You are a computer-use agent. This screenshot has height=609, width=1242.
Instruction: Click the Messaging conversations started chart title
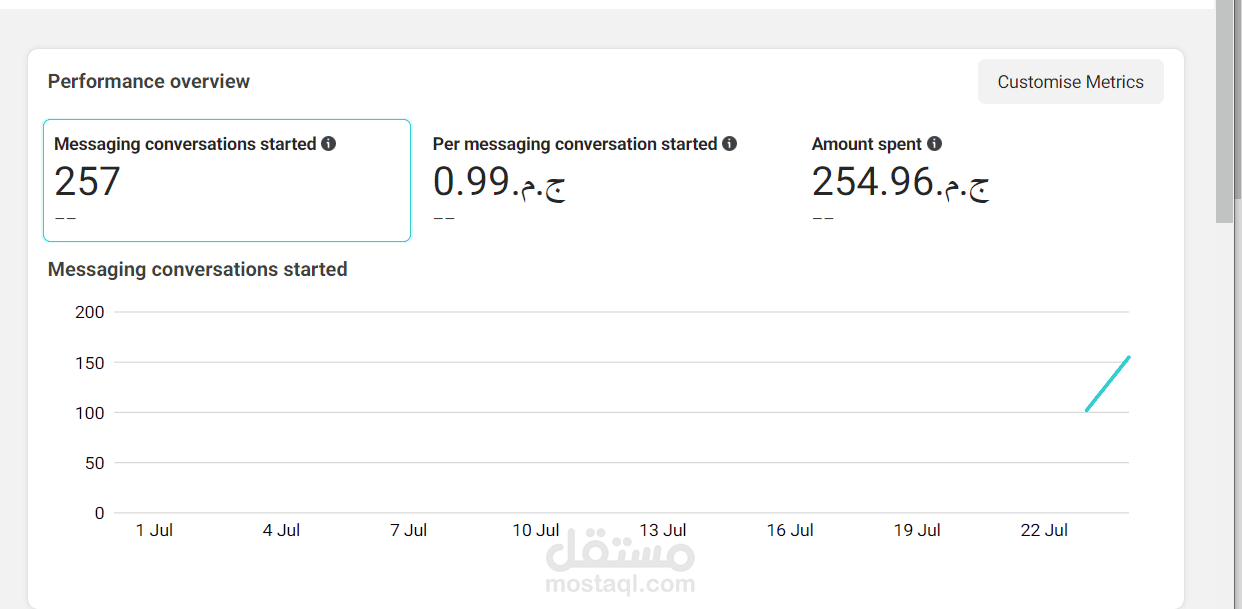[x=198, y=270]
